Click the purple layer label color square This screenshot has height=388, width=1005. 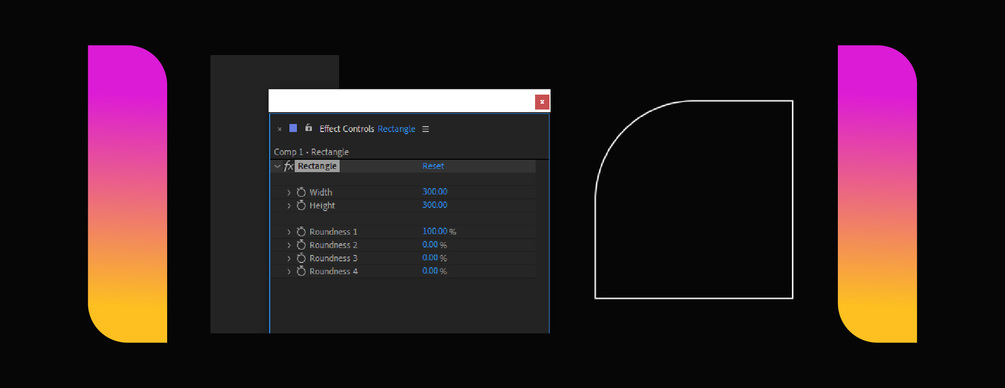tap(294, 128)
